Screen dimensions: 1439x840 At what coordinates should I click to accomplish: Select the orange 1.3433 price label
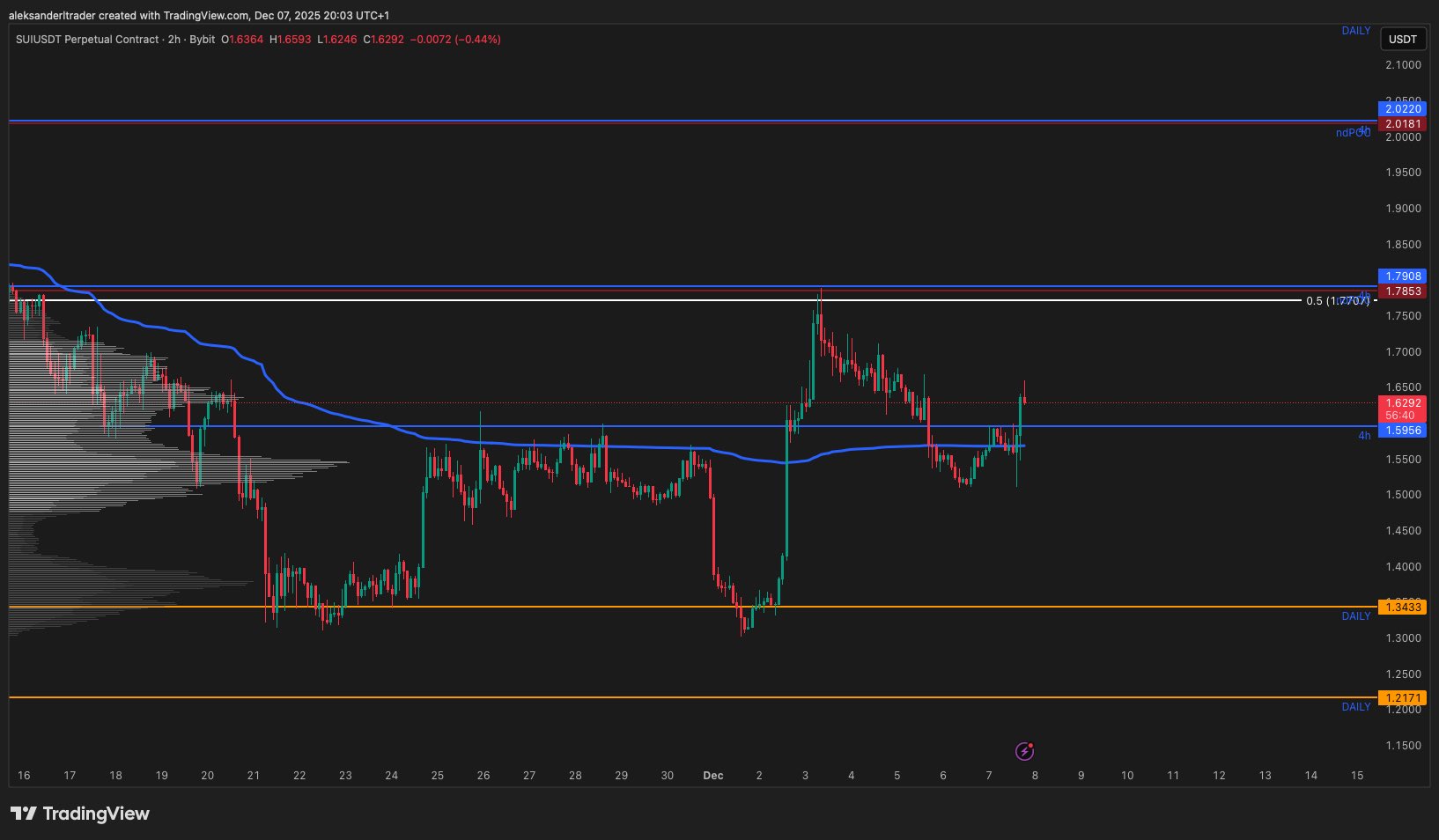(1402, 608)
